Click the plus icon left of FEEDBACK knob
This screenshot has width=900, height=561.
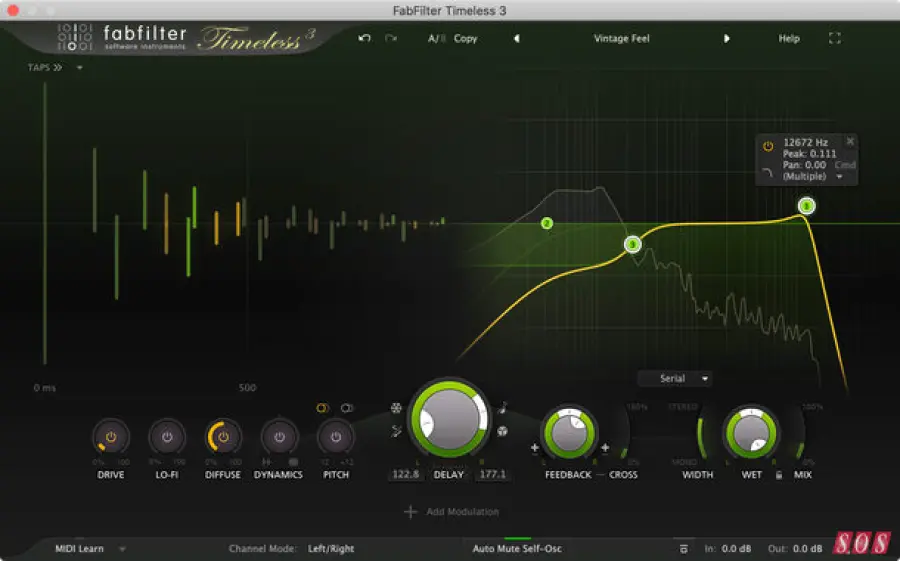(x=534, y=447)
